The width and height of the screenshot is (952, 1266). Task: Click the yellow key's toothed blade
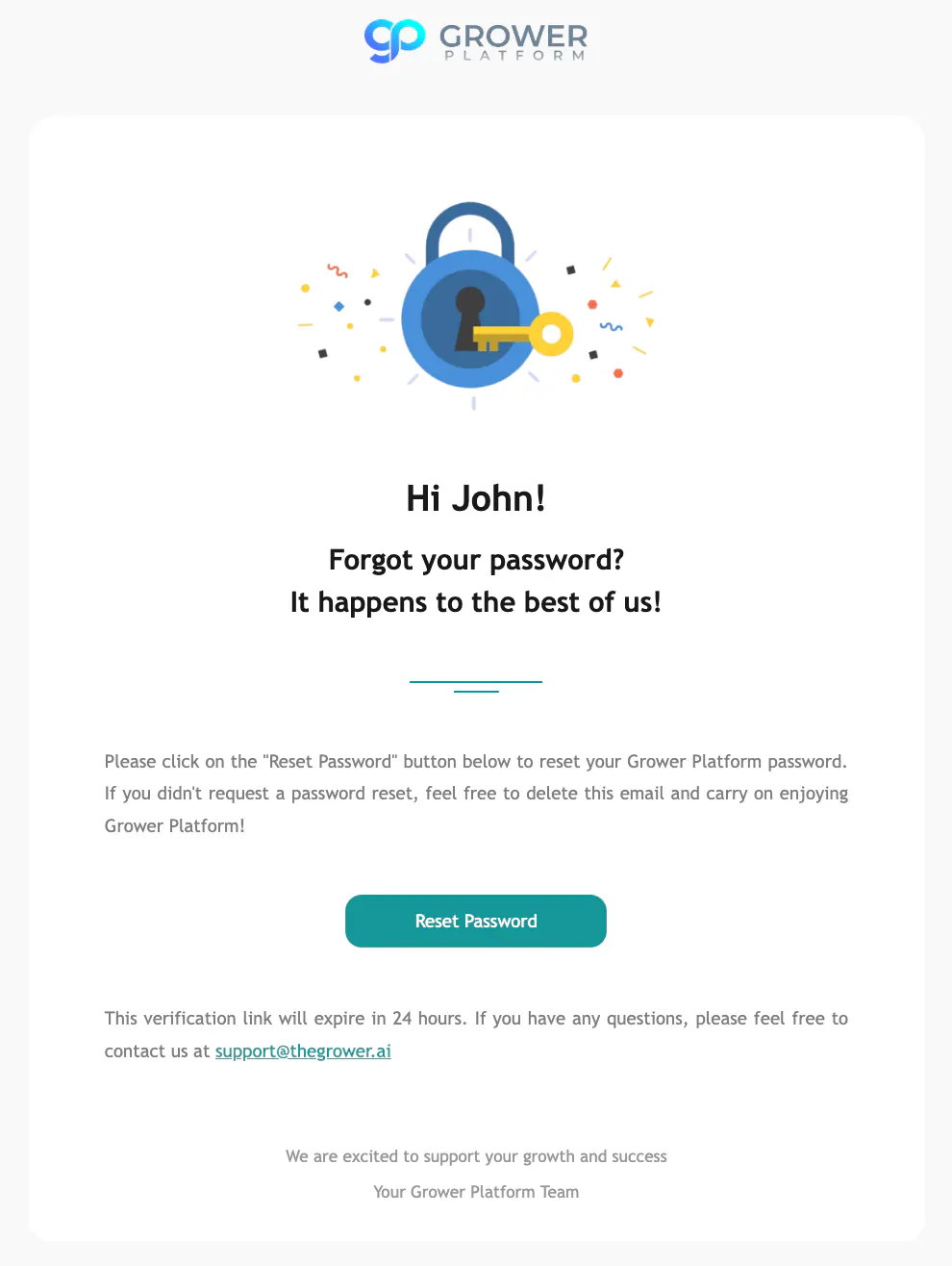tap(500, 337)
